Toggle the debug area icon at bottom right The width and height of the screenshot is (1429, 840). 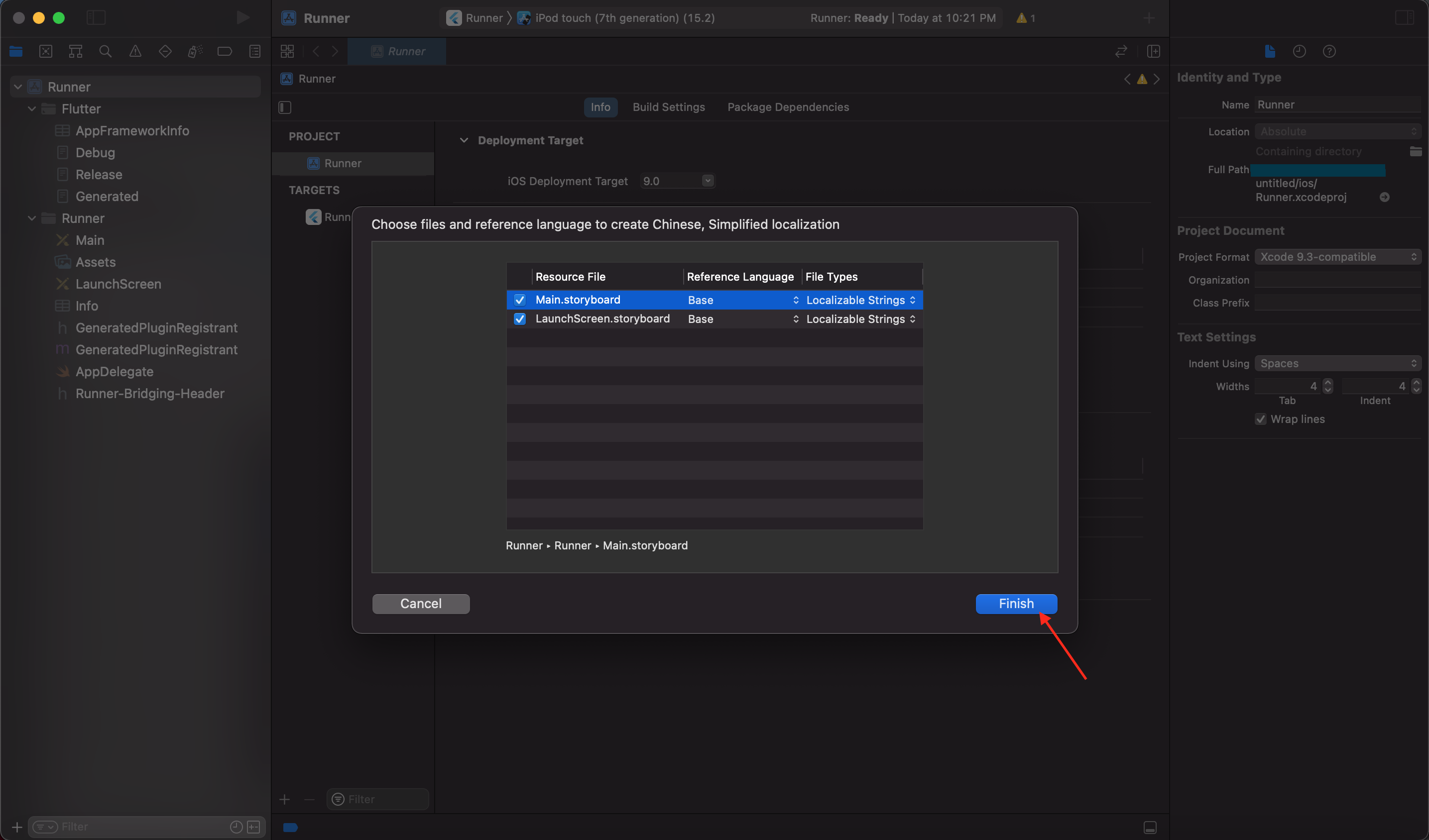(1150, 828)
